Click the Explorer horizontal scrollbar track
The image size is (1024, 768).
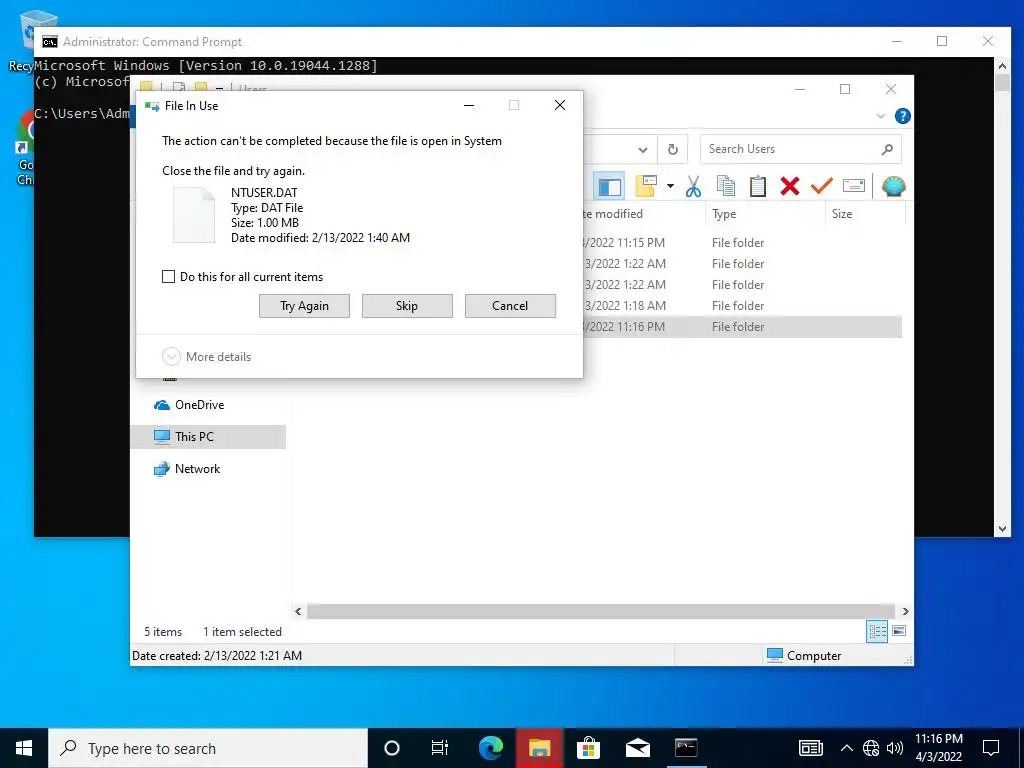click(x=601, y=611)
